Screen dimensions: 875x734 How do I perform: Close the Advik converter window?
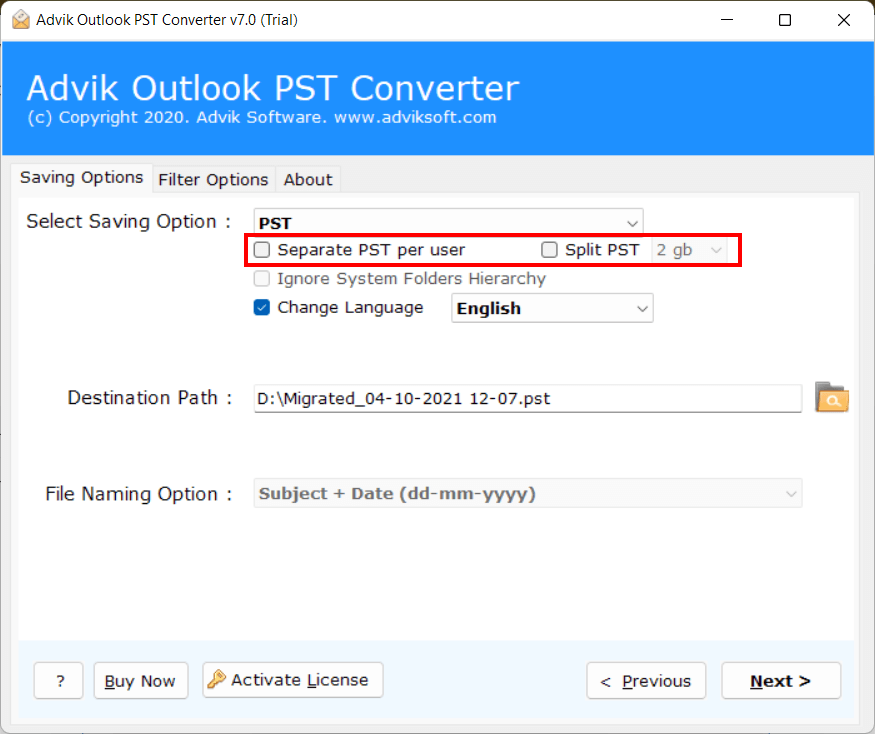coord(844,20)
